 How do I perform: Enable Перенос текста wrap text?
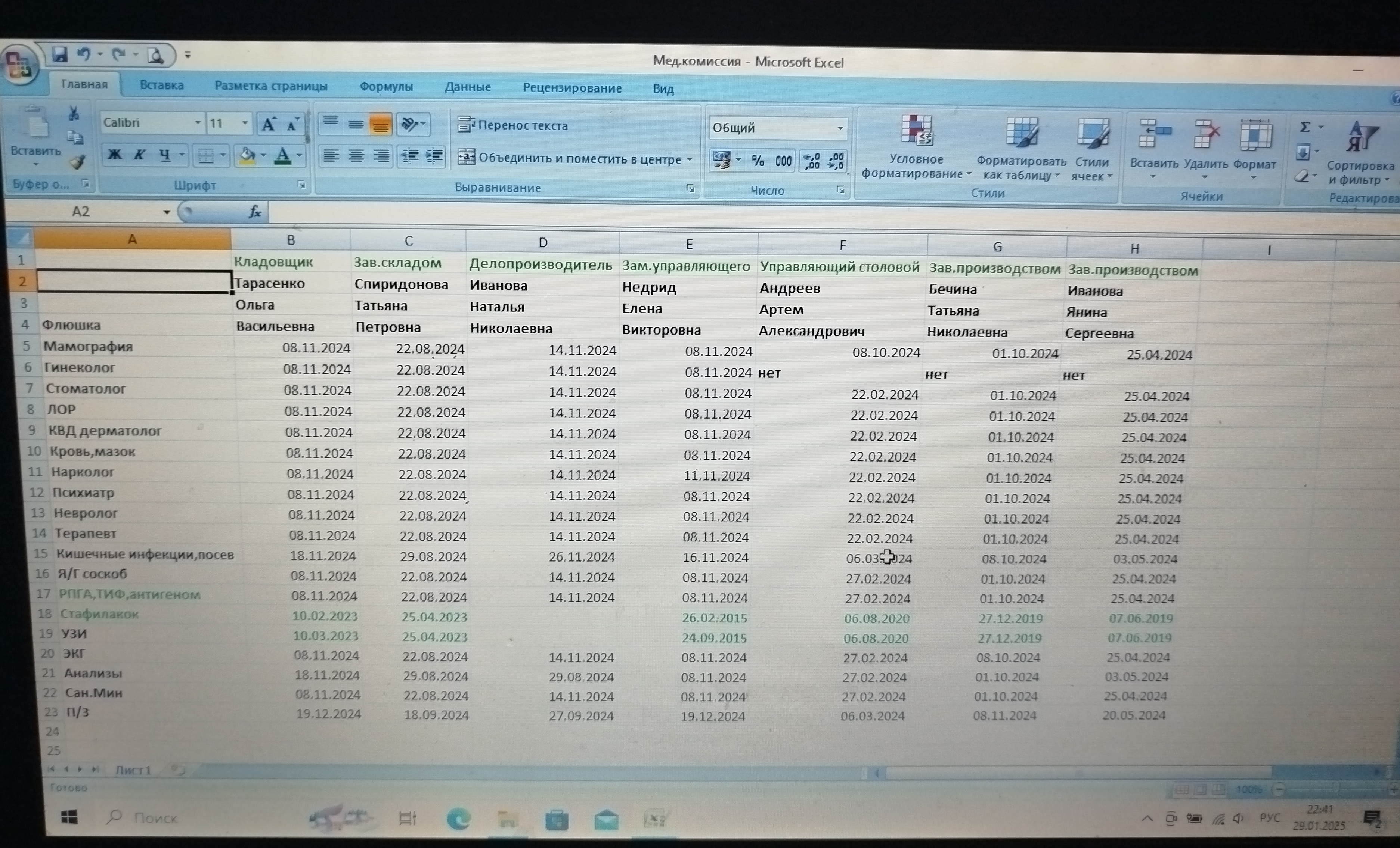(513, 125)
